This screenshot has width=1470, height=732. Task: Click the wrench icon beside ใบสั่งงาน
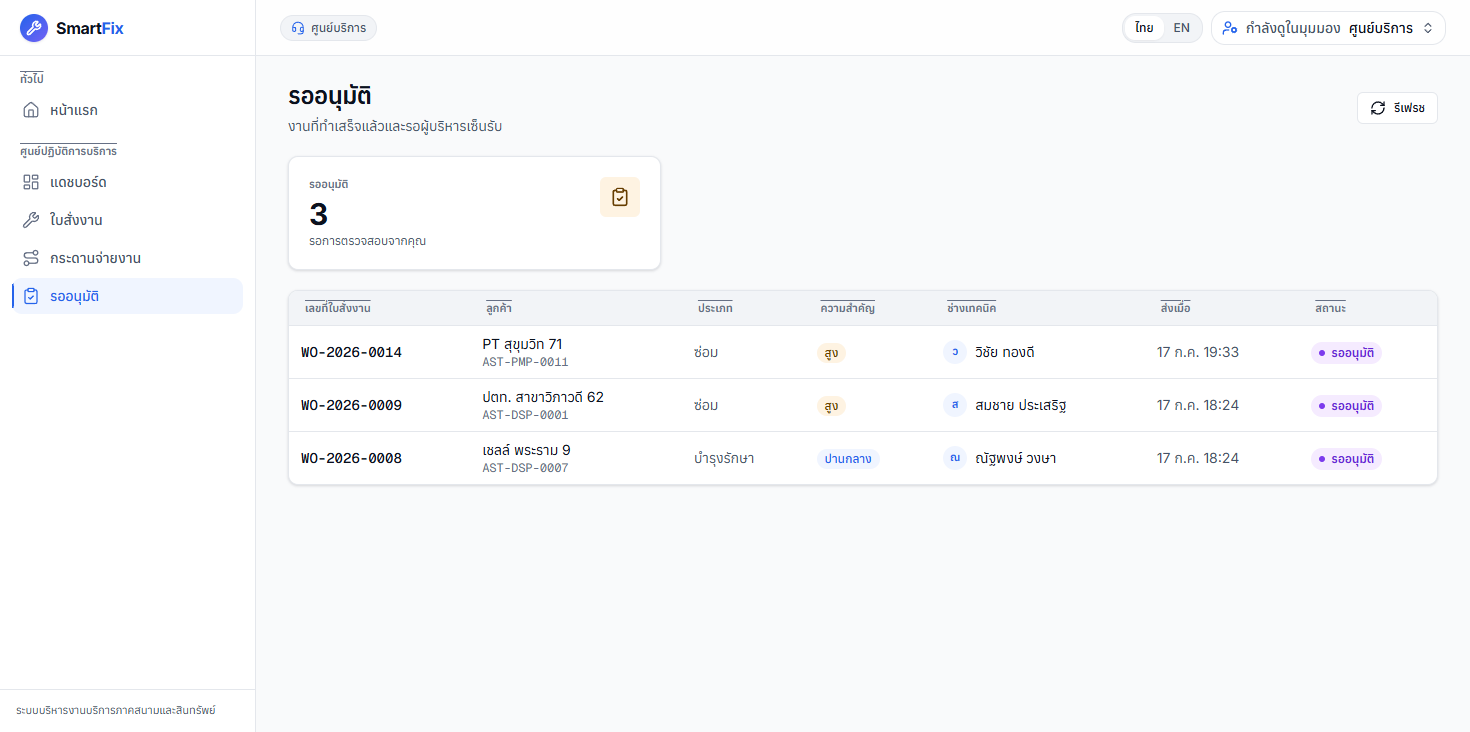pyautogui.click(x=31, y=220)
